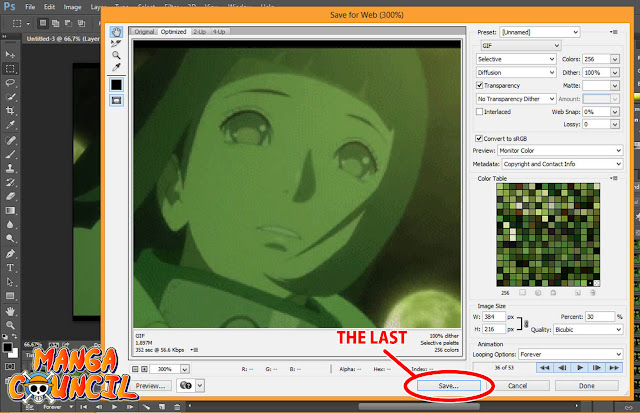The image size is (640, 413).
Task: Select the Gradient tool
Action: (10, 211)
